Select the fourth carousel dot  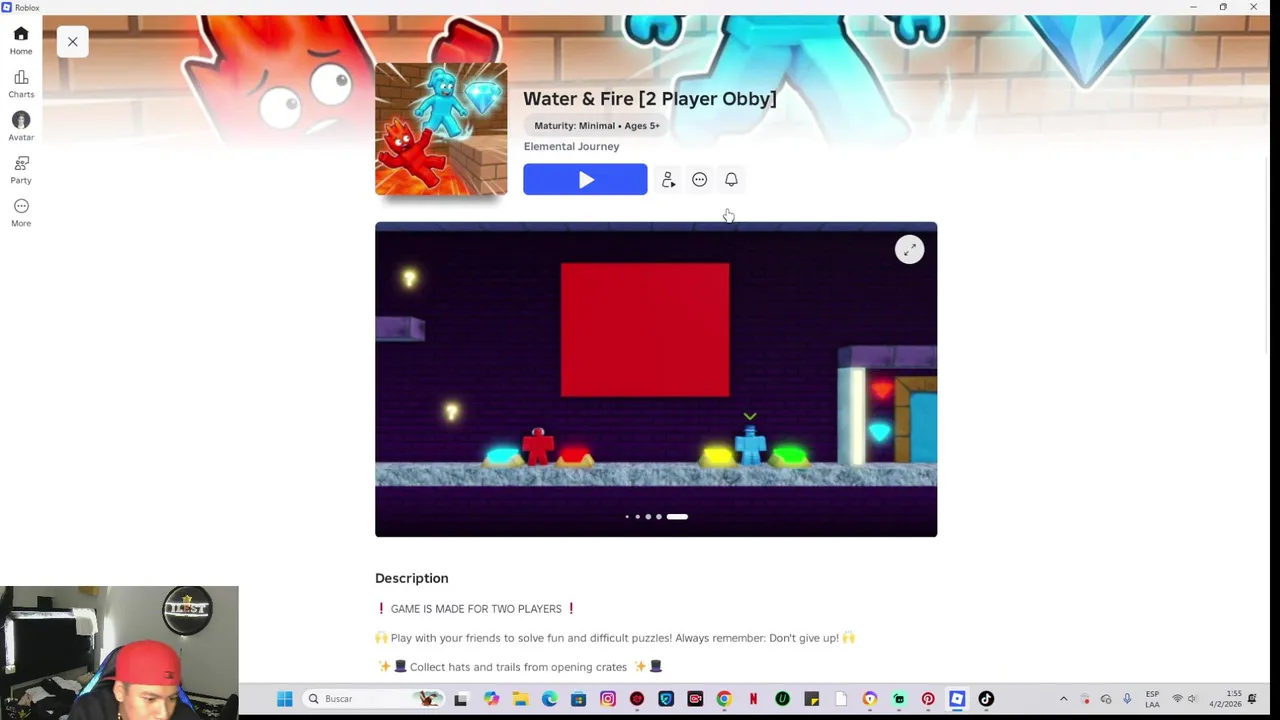pyautogui.click(x=658, y=517)
